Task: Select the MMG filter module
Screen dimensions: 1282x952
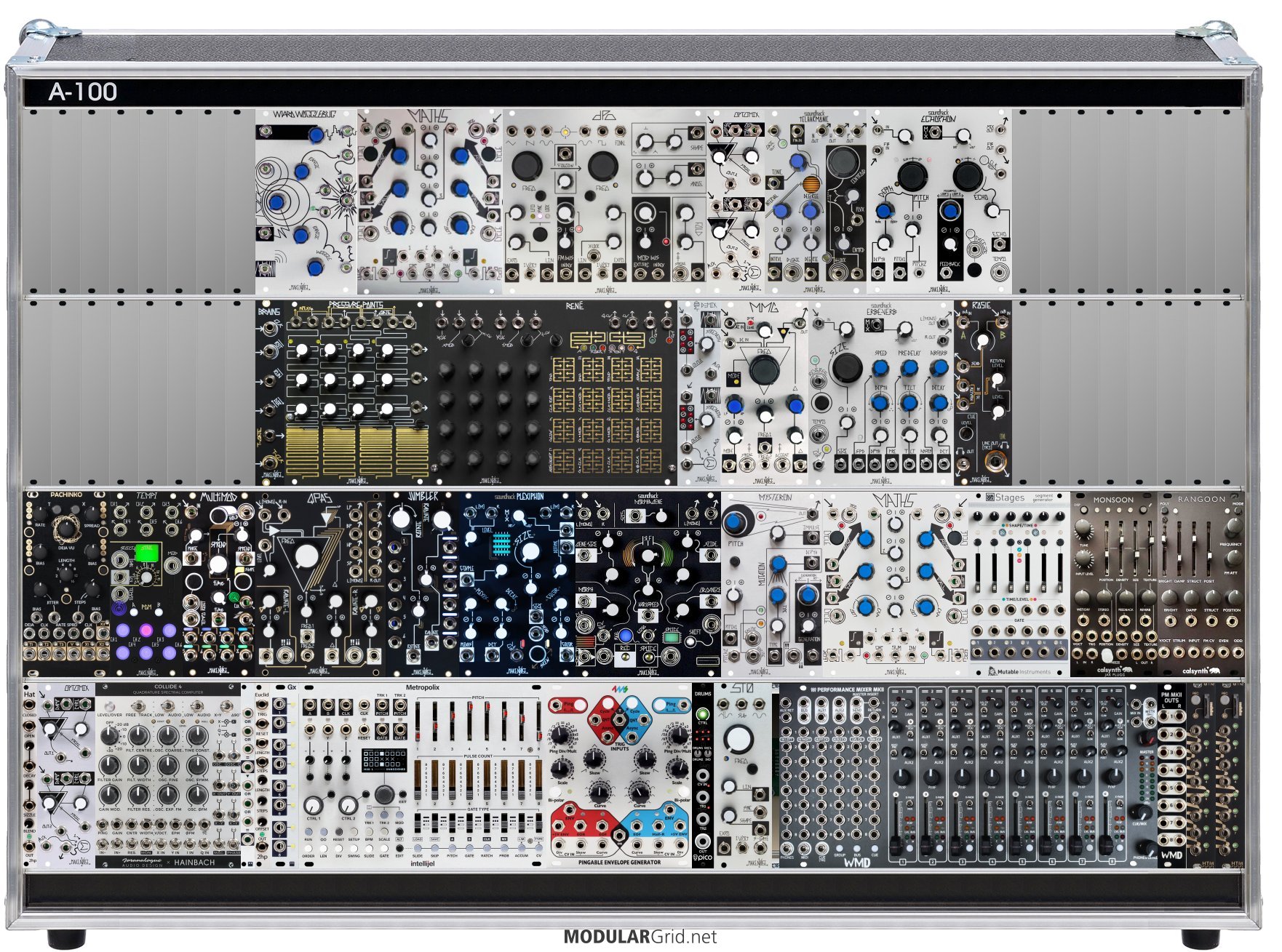Action: coord(765,393)
